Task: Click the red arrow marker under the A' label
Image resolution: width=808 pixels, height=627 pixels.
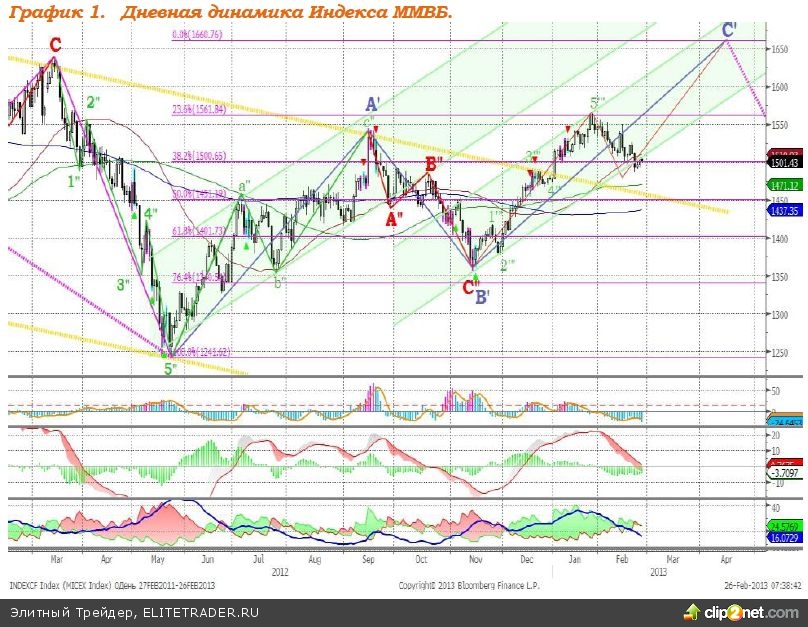Action: (374, 129)
